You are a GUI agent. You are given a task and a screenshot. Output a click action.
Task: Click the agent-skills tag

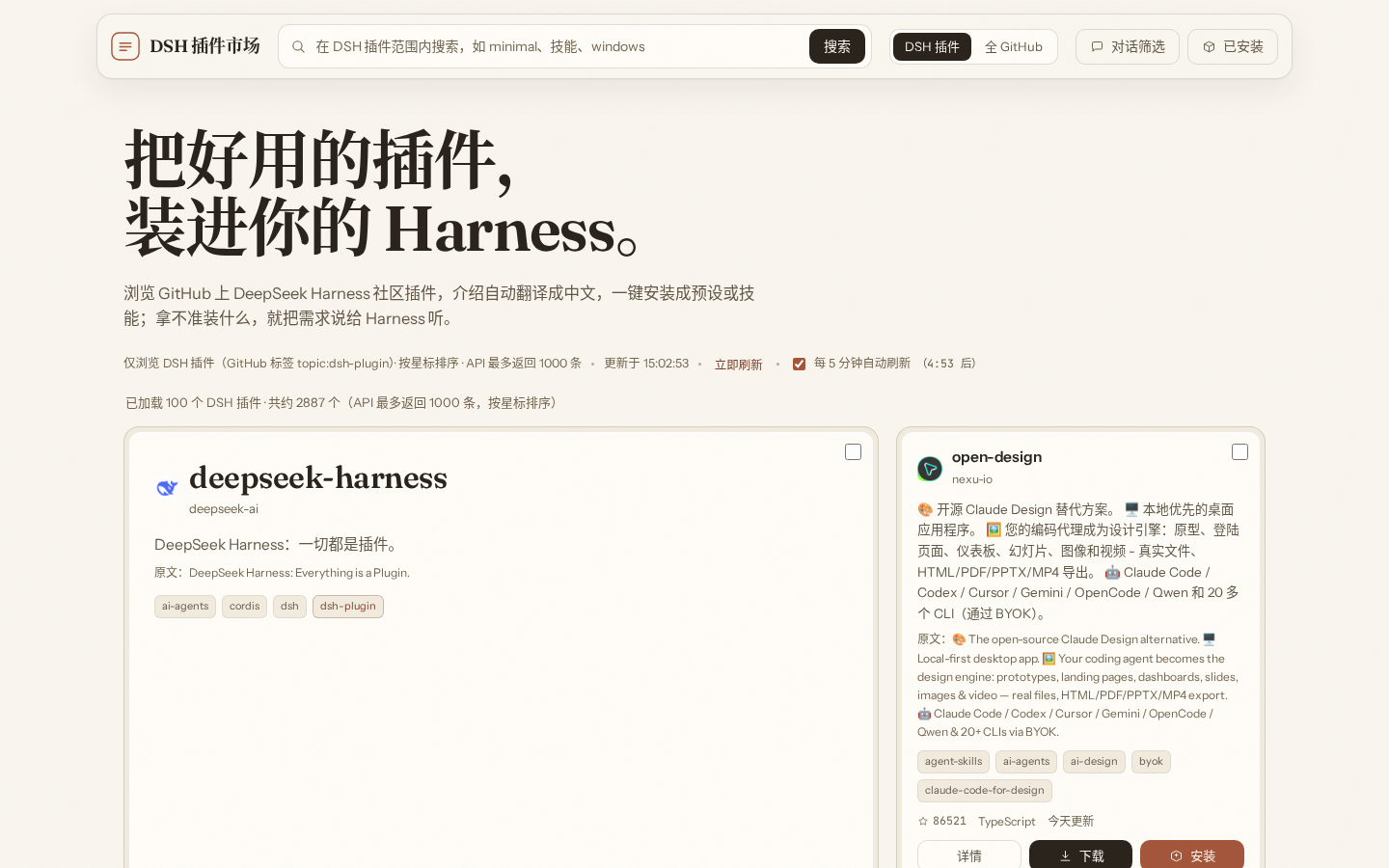click(x=953, y=762)
